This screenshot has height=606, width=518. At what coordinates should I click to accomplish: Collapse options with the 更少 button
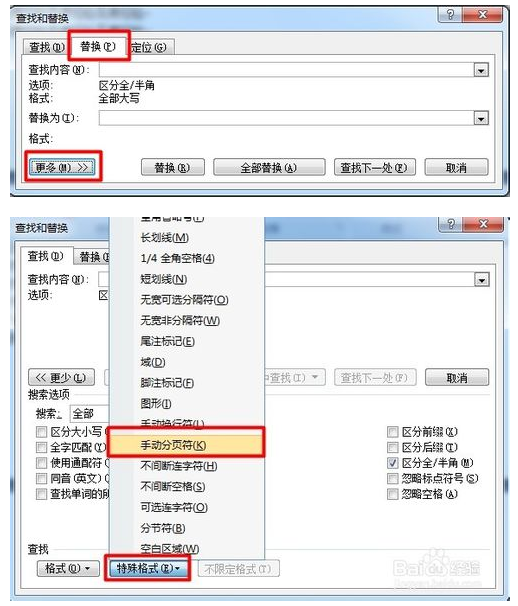(61, 377)
